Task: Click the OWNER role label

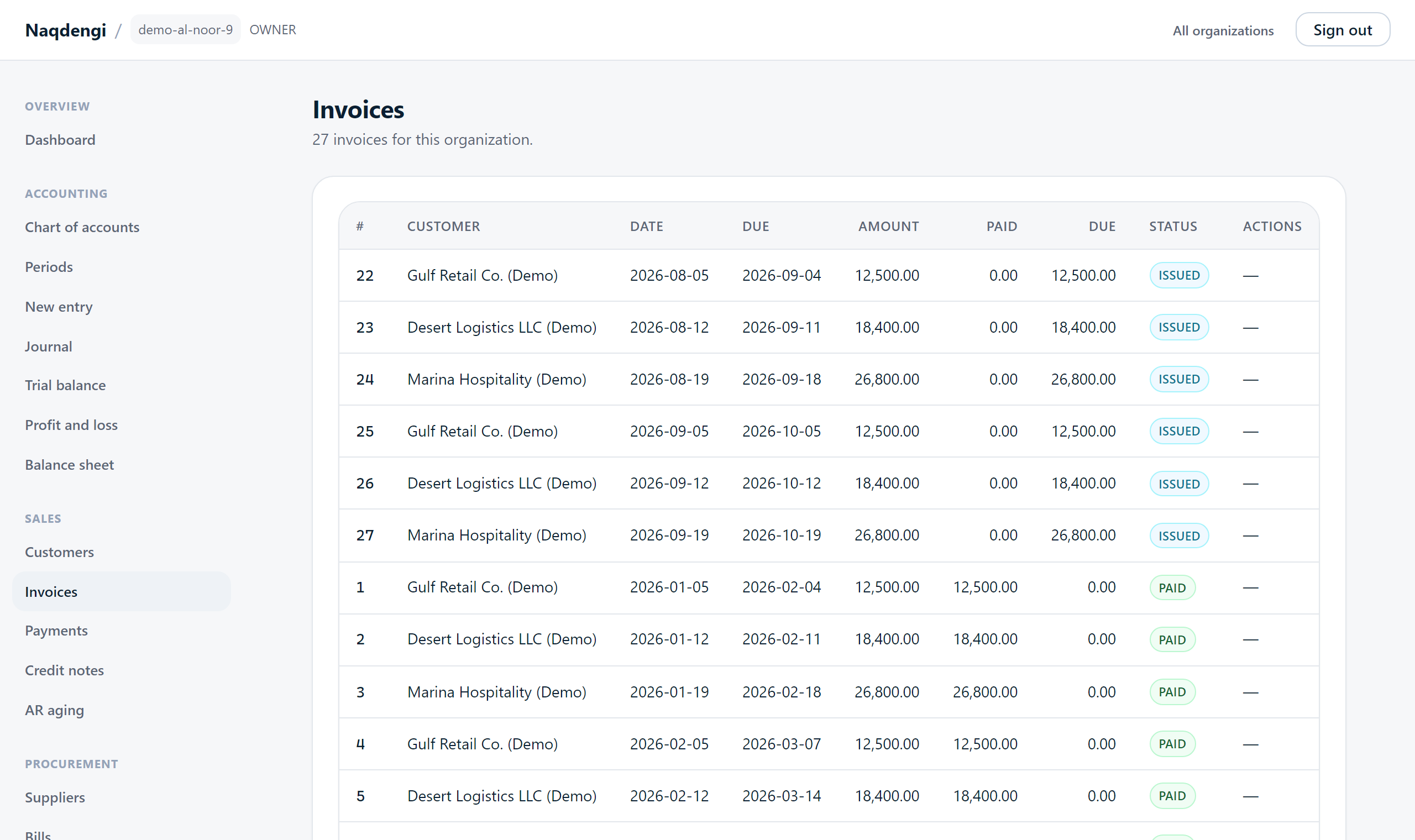Action: pos(272,29)
